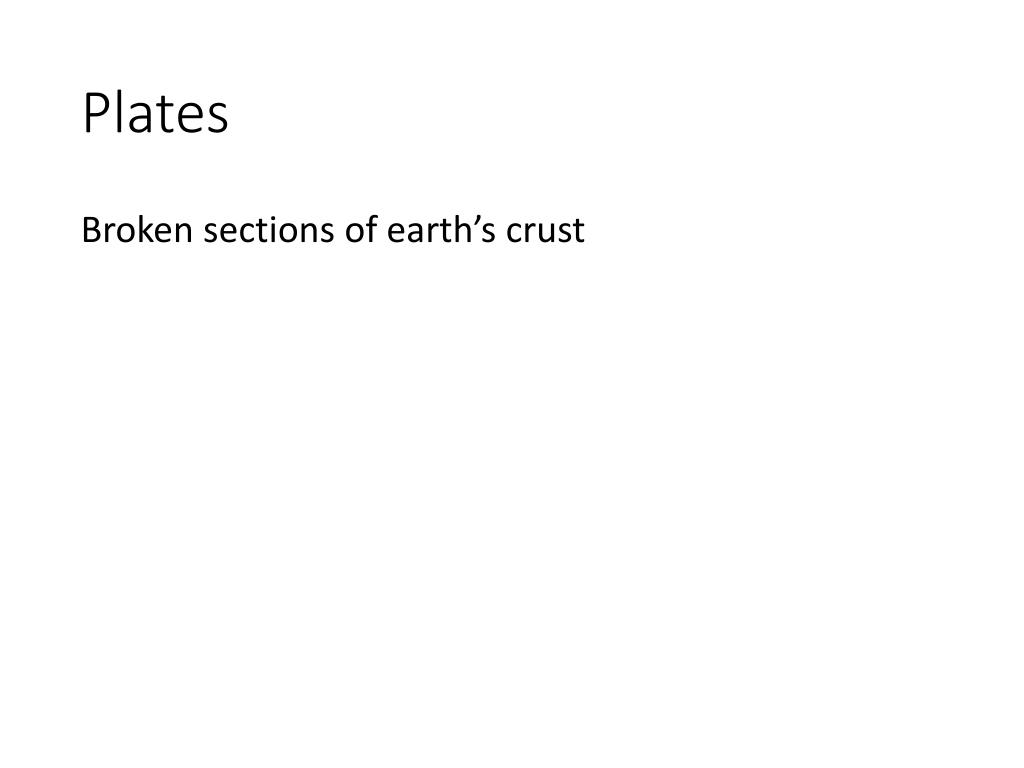This screenshot has width=1024, height=768.
Task: Click the letter "l" in Plates title
Action: pos(118,112)
